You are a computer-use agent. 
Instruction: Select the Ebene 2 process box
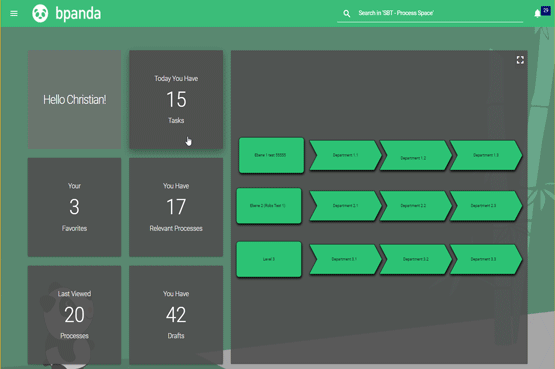coord(269,206)
